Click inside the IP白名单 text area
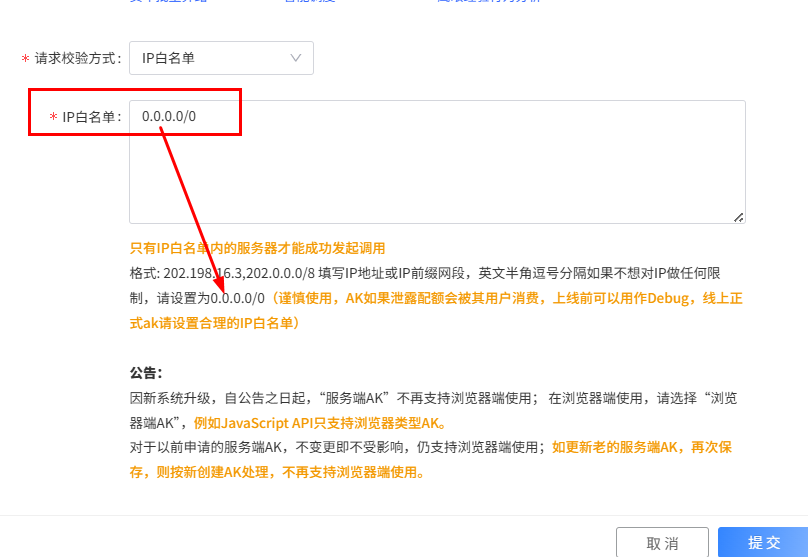This screenshot has width=808, height=558. click(x=437, y=162)
